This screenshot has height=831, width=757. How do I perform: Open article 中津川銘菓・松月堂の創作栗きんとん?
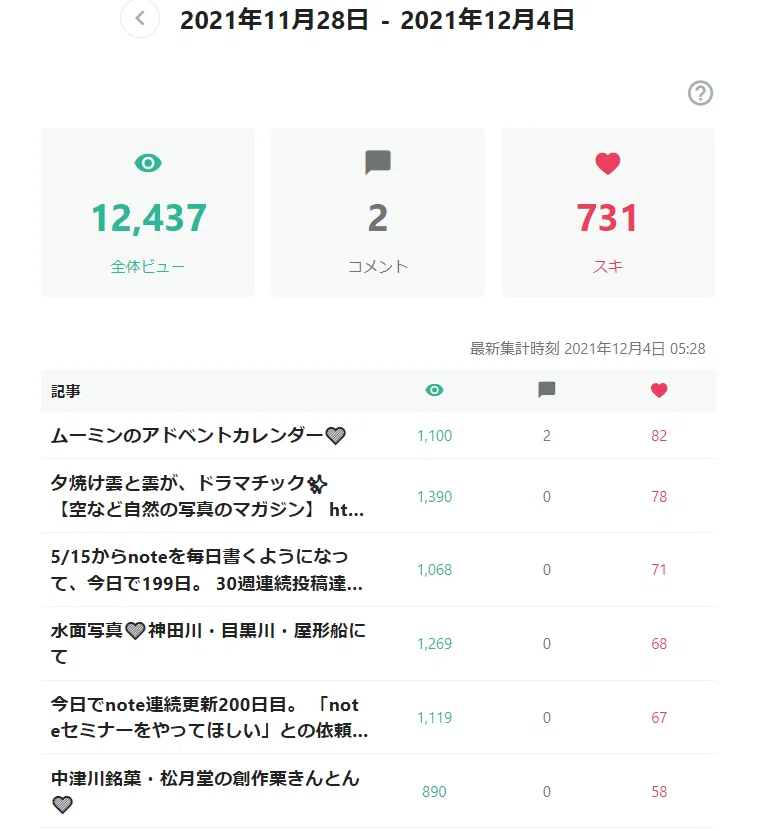(x=205, y=791)
